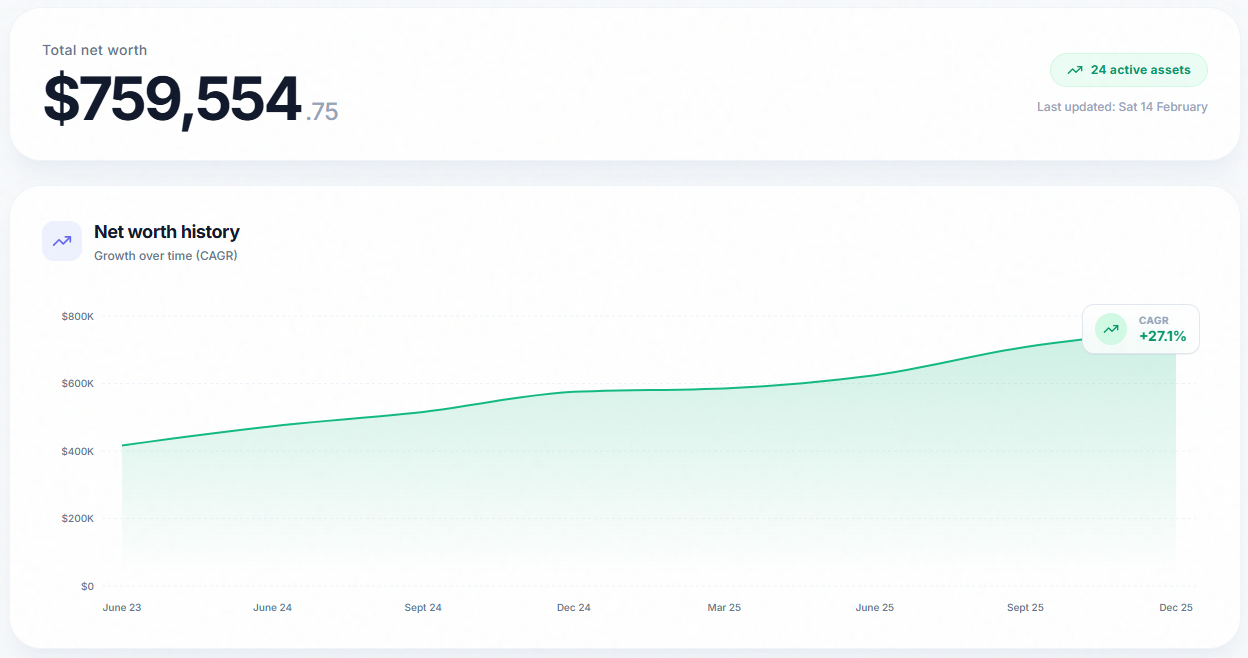Click the $800K y-axis gridline label
The image size is (1248, 658).
77,315
